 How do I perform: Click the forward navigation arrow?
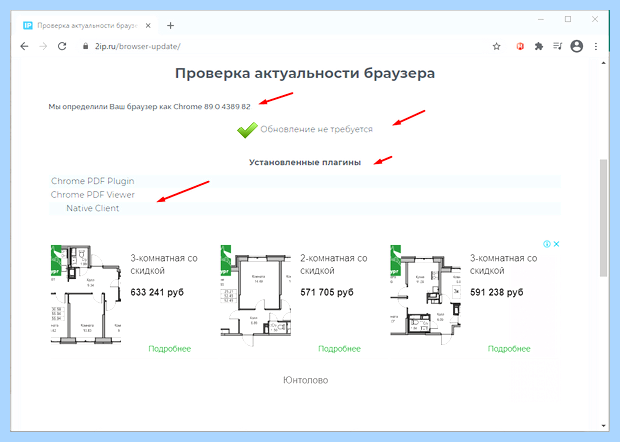tap(43, 46)
